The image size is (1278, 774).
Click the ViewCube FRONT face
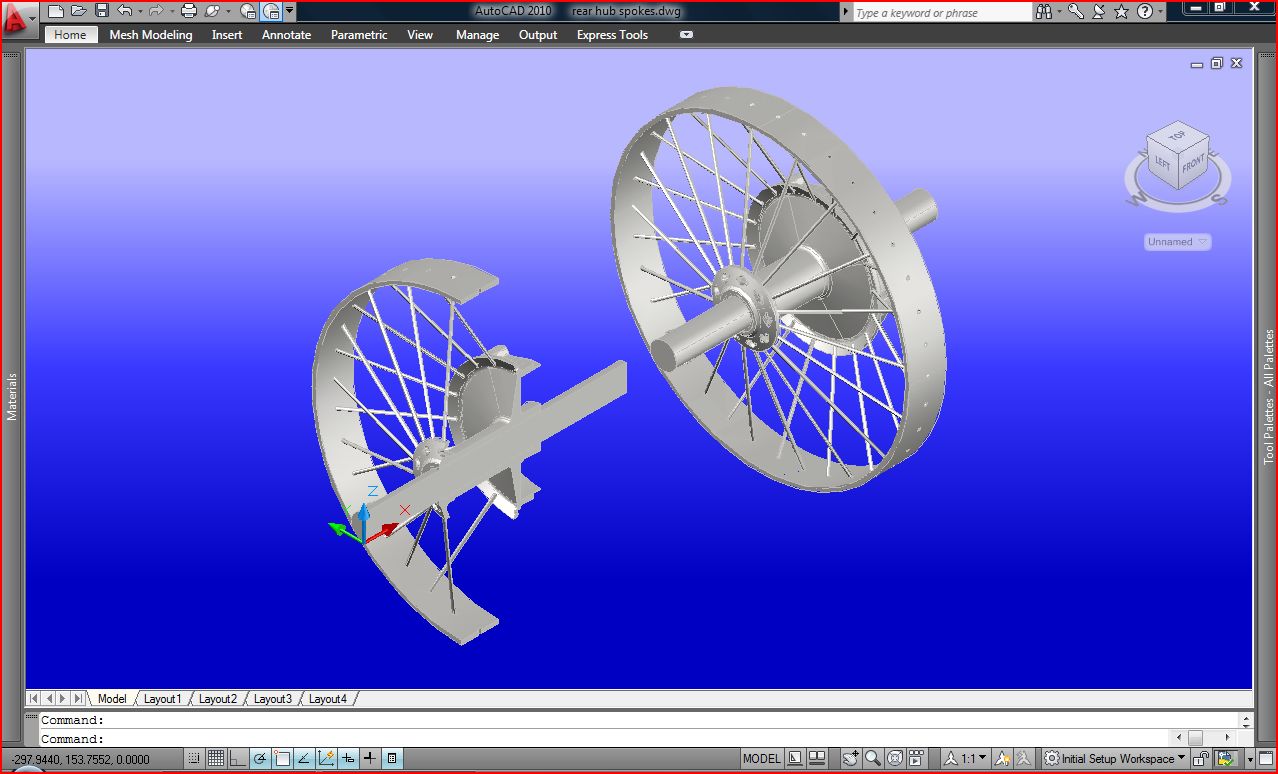pyautogui.click(x=1194, y=165)
